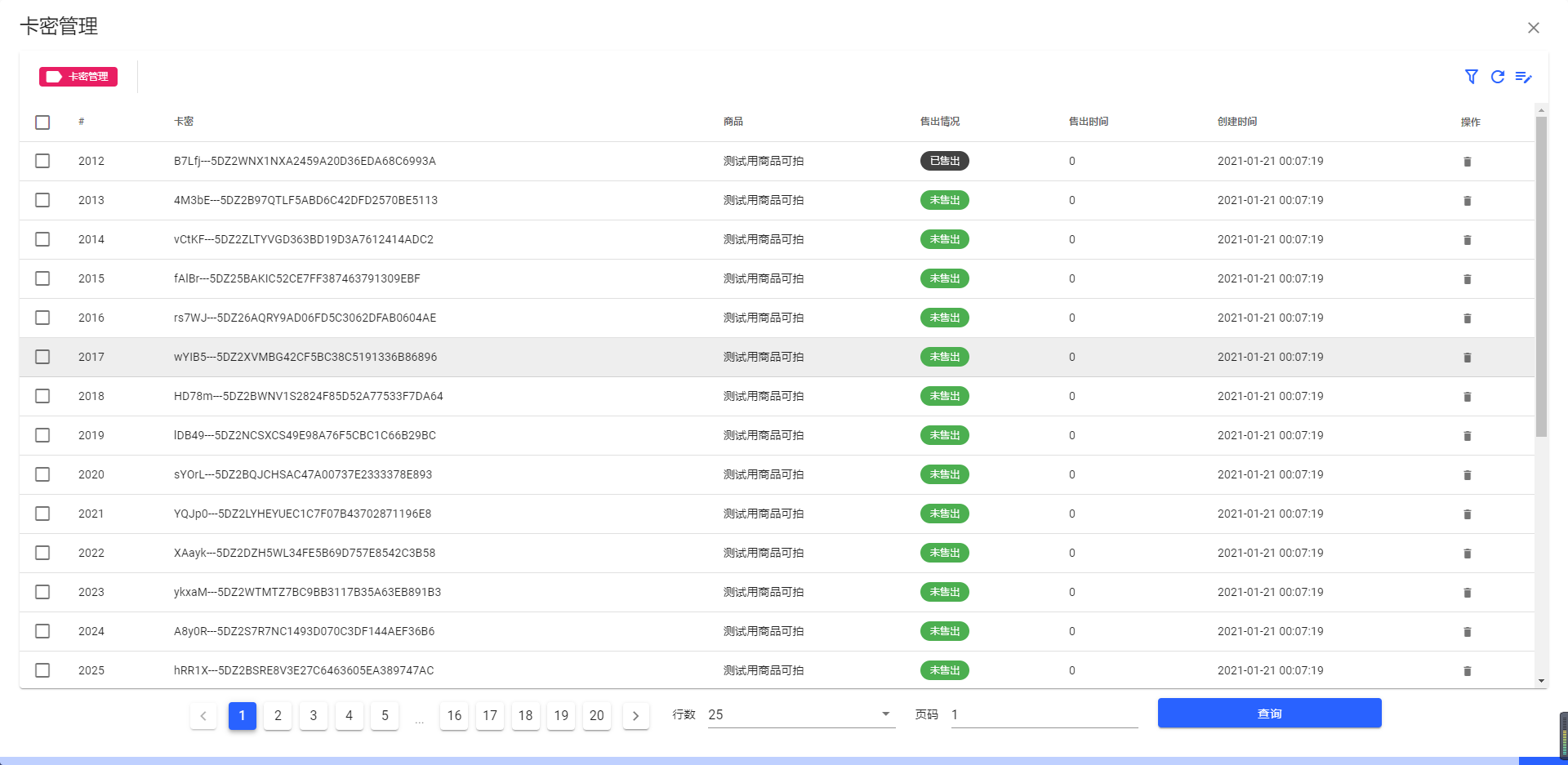Check the box for row 2013
This screenshot has height=765, width=1568.
[42, 200]
